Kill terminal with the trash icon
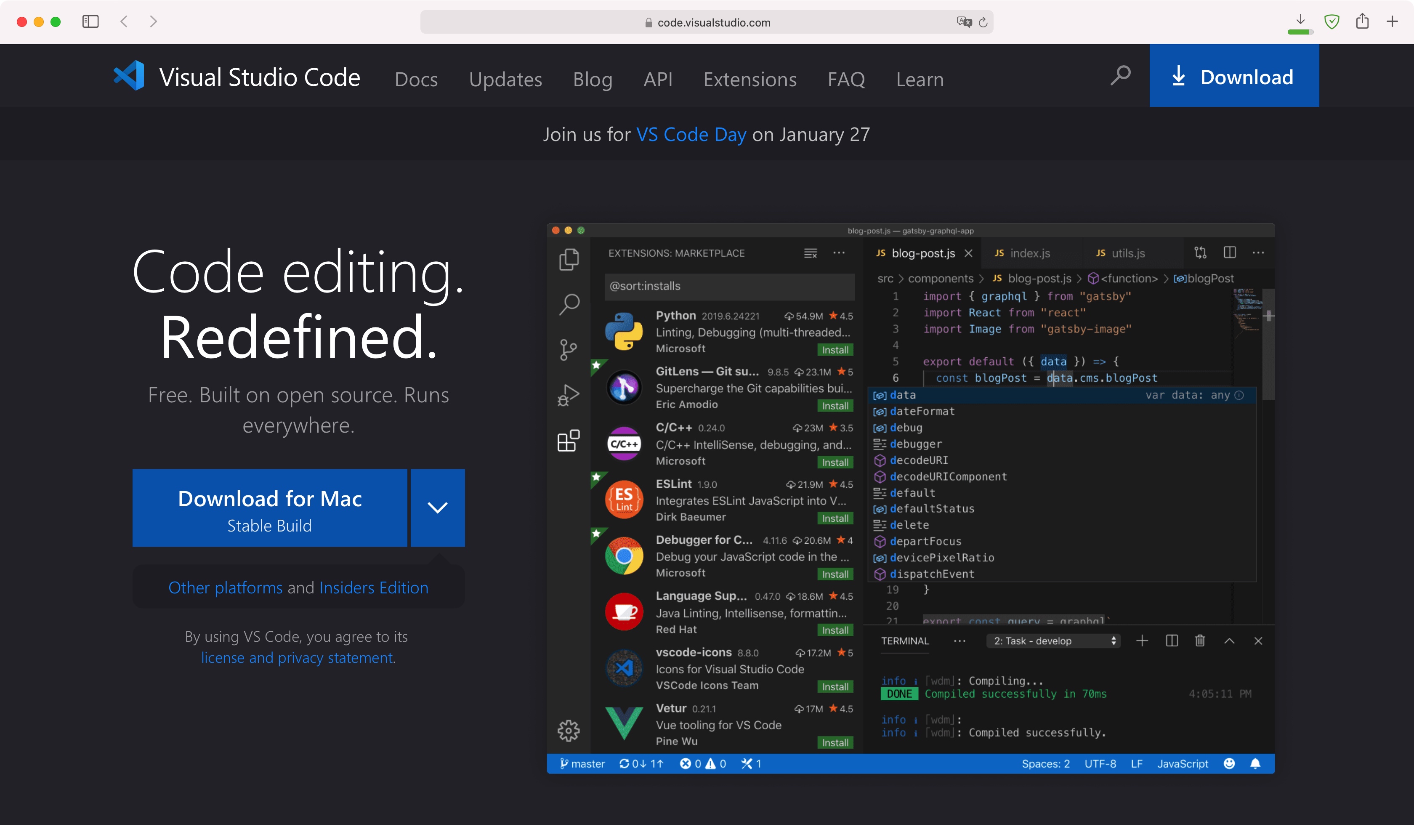Screen dimensions: 1414x840 click(1199, 641)
